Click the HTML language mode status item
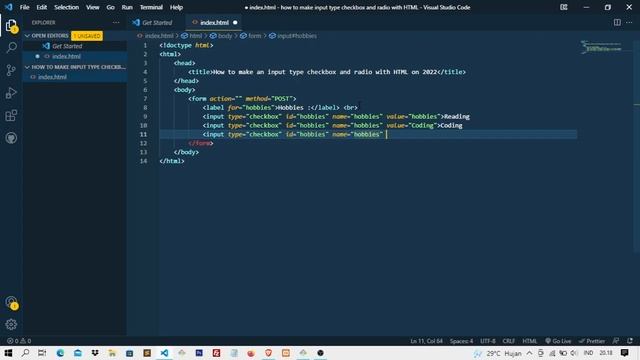This screenshot has width=640, height=360. [x=530, y=341]
